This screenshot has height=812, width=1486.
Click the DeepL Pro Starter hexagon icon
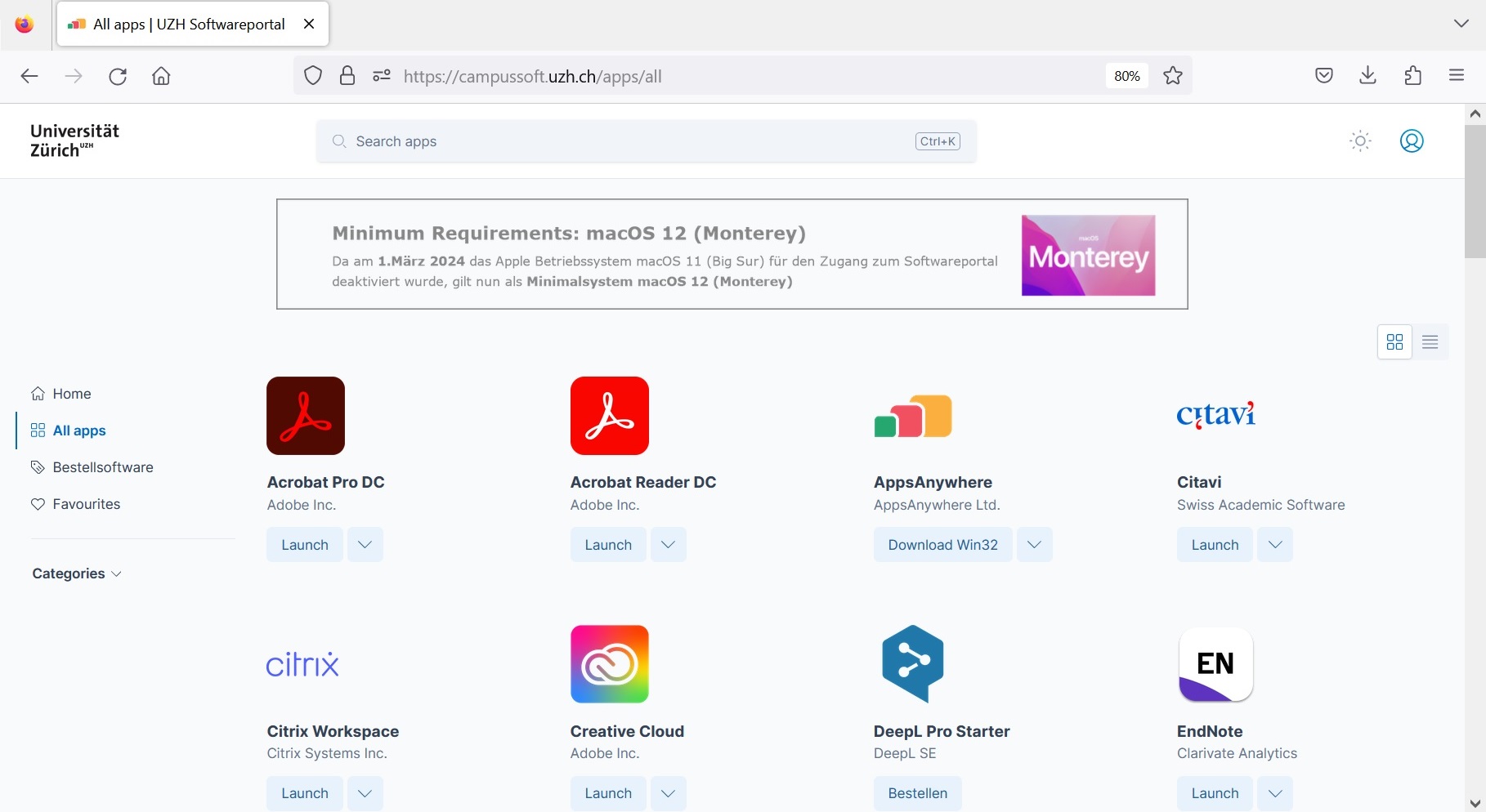[913, 664]
